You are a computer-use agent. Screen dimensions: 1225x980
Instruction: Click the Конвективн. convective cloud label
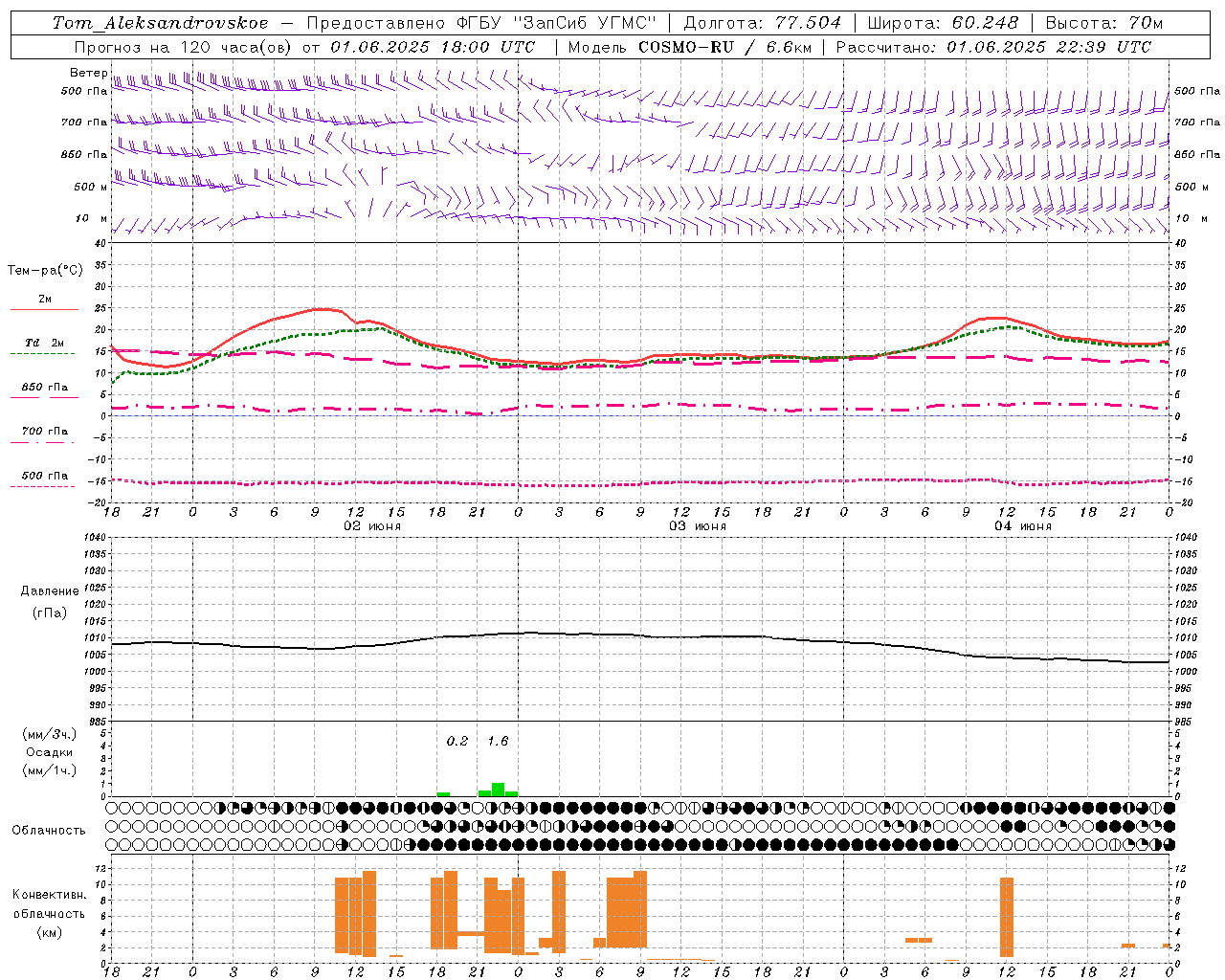49,895
